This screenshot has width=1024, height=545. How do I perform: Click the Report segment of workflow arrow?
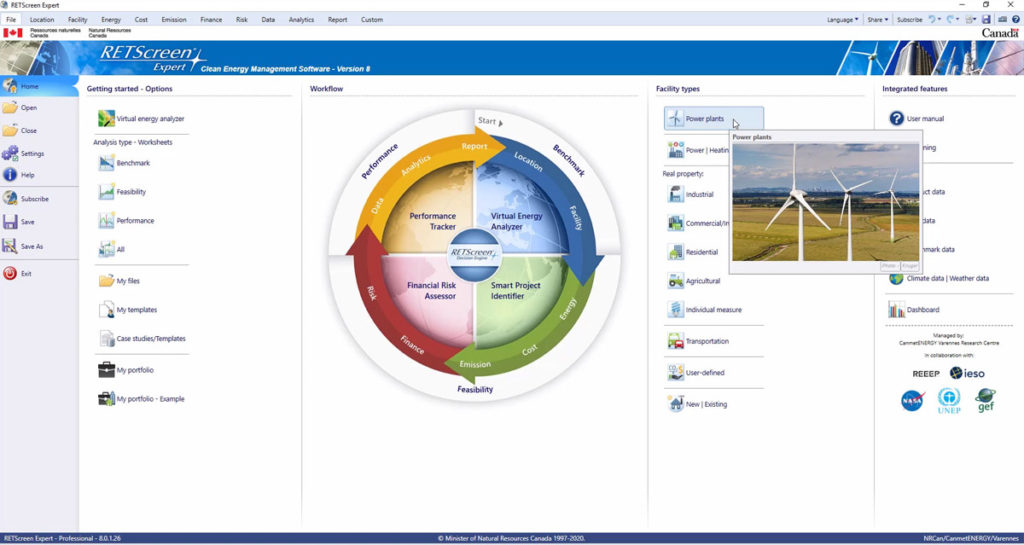[x=474, y=146]
